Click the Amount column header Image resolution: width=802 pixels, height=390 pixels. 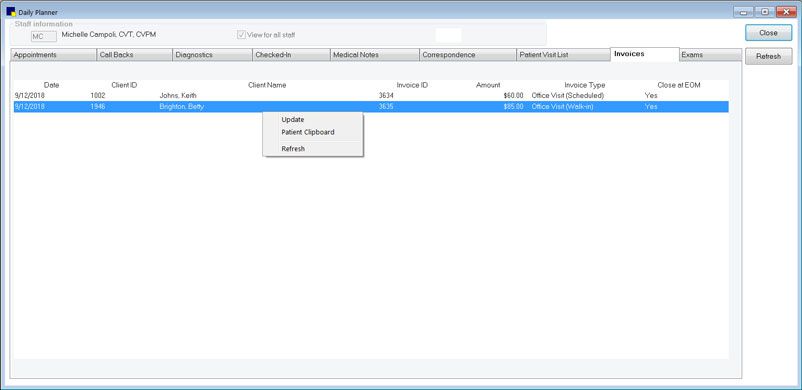(488, 85)
